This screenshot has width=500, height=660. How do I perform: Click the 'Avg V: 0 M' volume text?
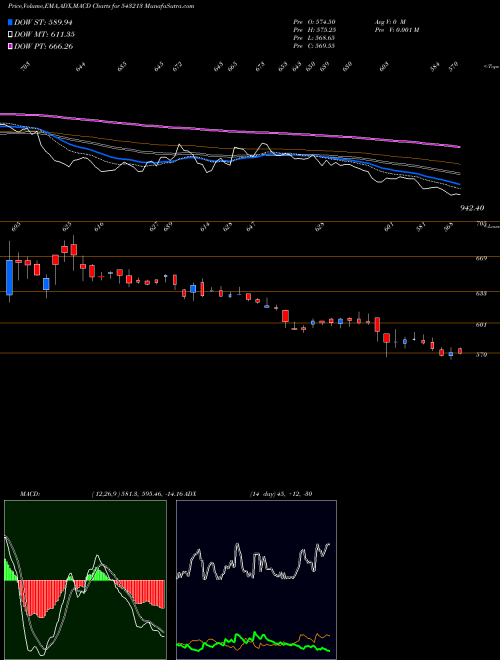pos(389,22)
